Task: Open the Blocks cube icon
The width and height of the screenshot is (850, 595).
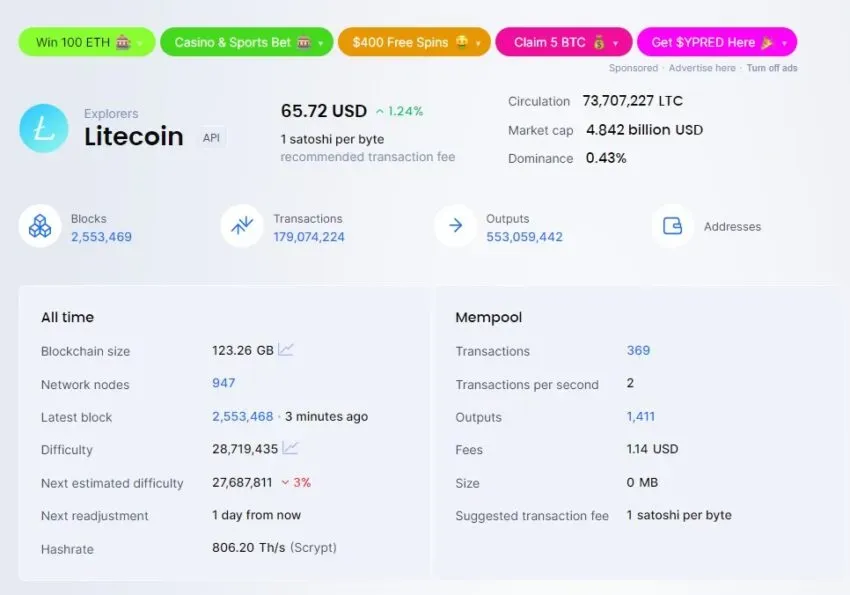Action: coord(40,226)
